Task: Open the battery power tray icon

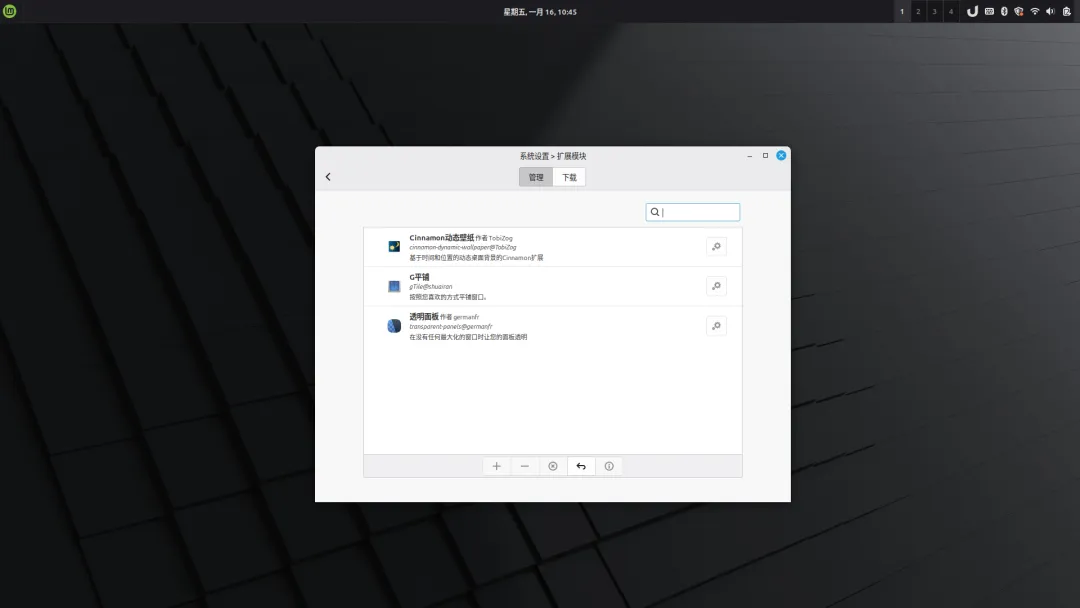Action: point(1066,11)
